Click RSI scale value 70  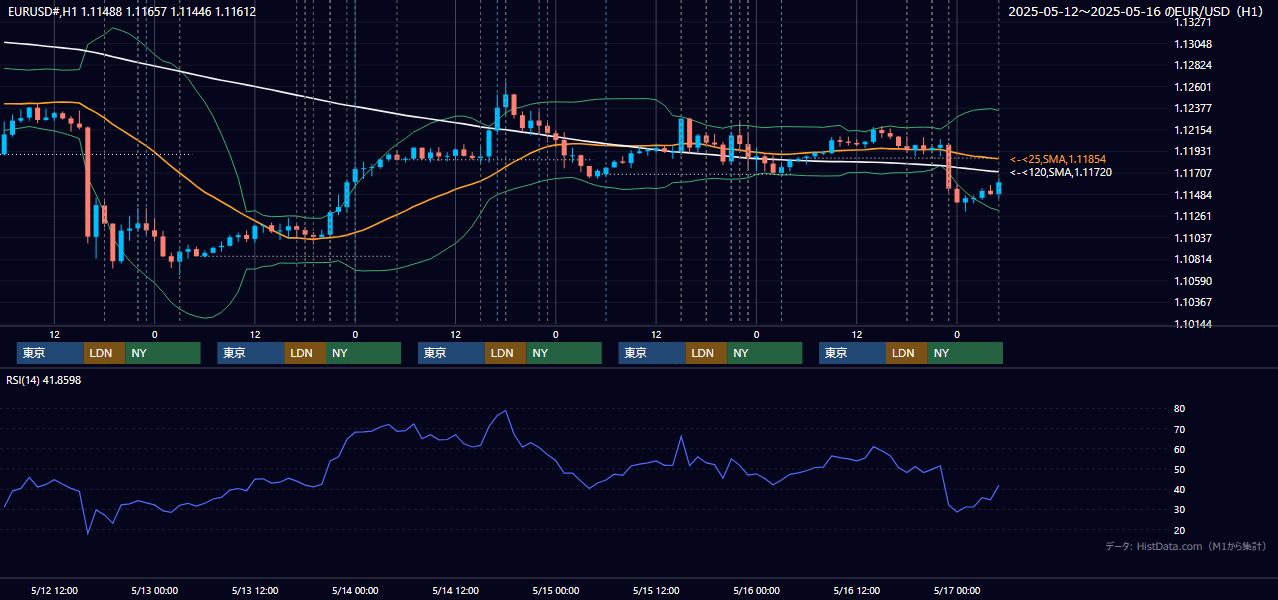1180,429
